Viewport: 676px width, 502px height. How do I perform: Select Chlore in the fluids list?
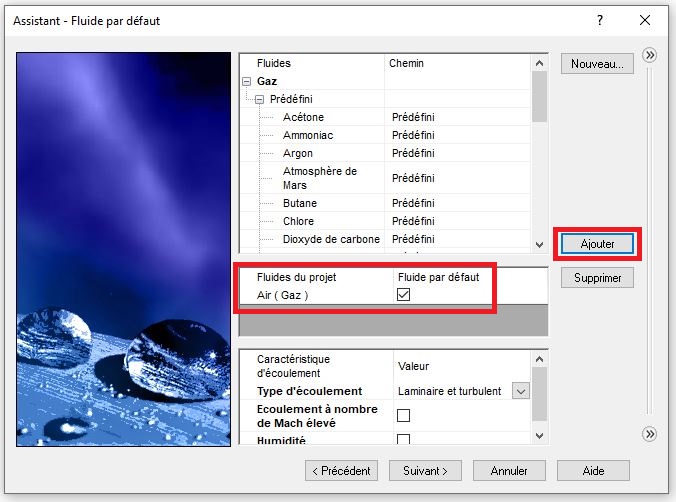(x=298, y=221)
